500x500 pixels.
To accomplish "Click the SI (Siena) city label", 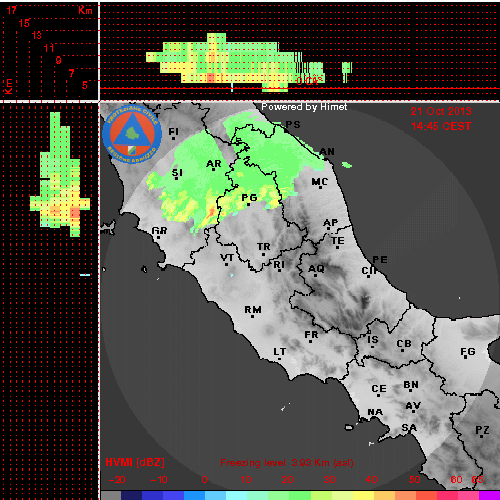I will (x=177, y=173).
